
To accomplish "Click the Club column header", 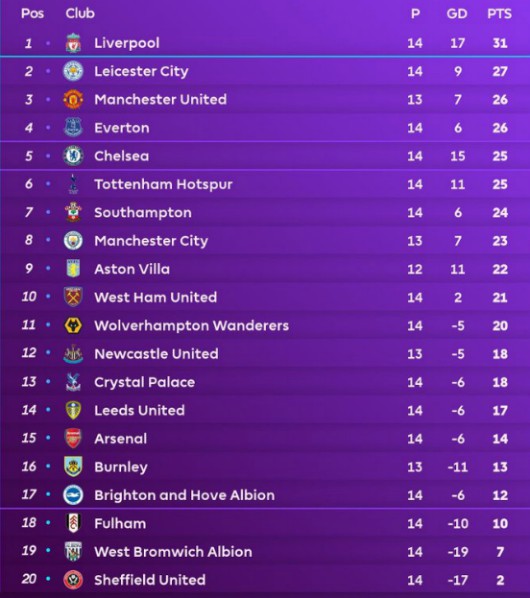I will [x=80, y=13].
